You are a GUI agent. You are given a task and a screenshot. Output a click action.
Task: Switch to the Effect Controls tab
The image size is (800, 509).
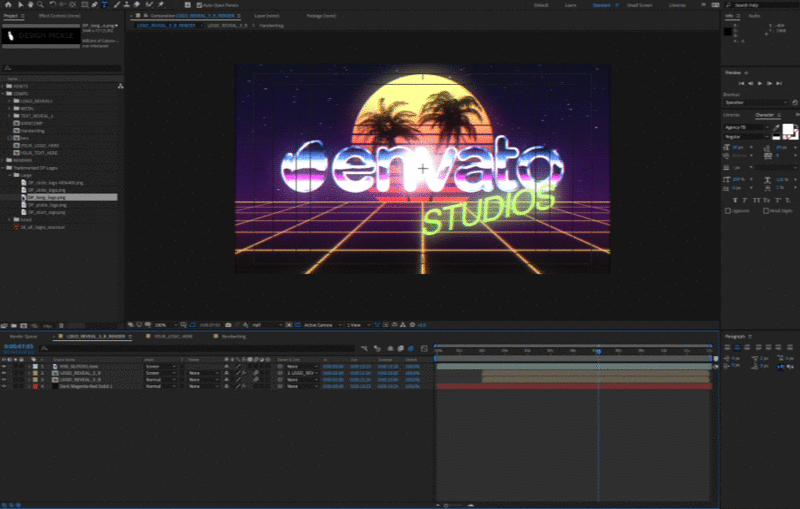pyautogui.click(x=60, y=16)
